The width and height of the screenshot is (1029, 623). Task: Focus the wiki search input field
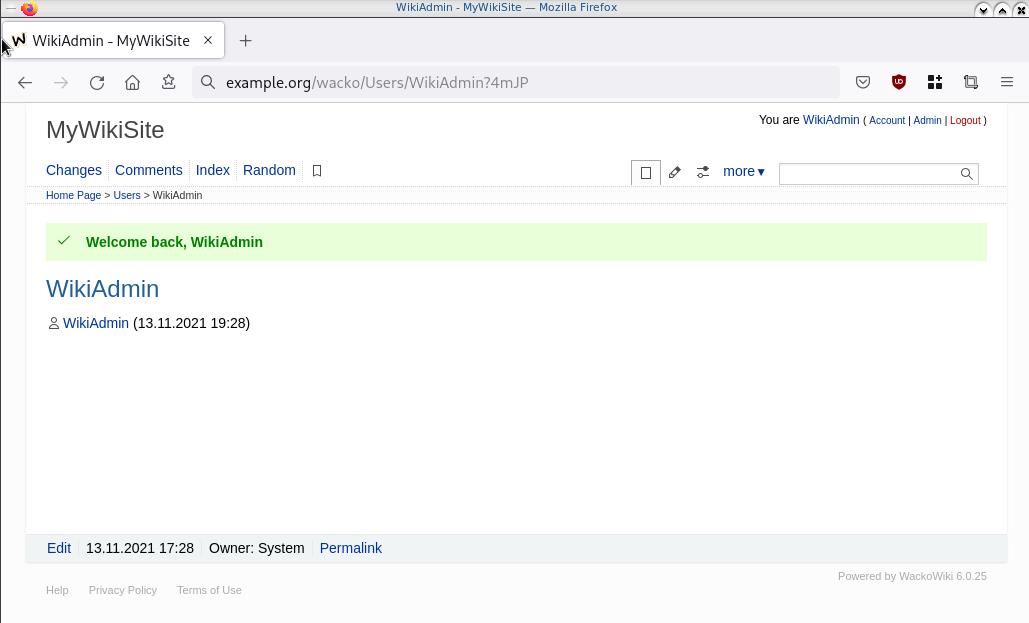tap(867, 174)
